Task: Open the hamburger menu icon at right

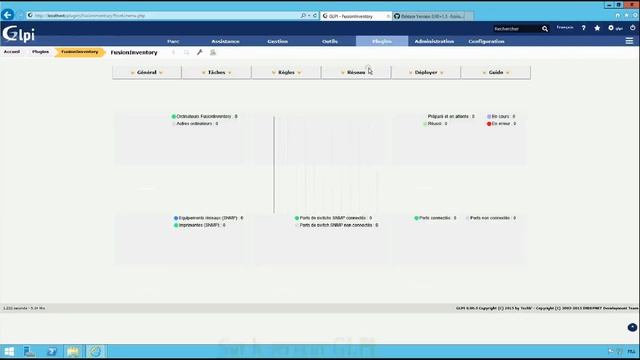Action: (629, 41)
